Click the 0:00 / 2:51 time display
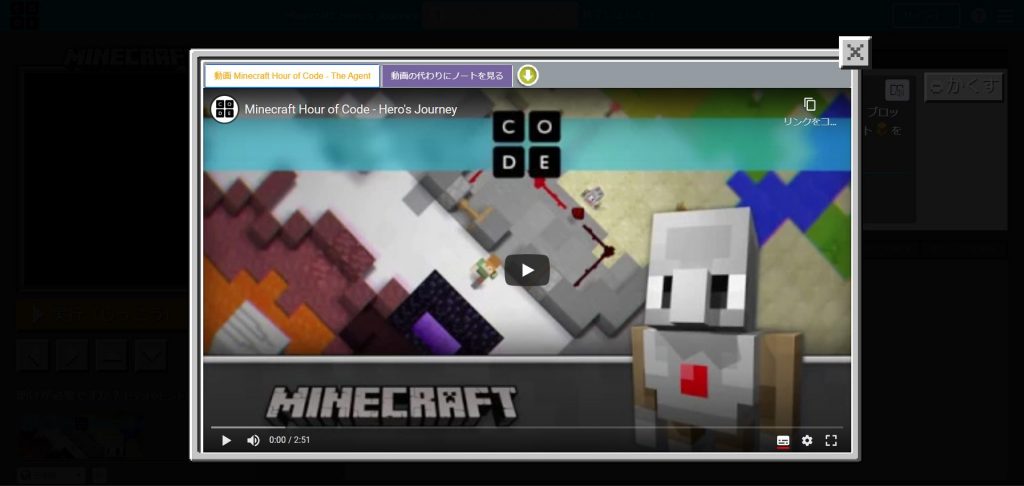This screenshot has width=1024, height=486. (289, 440)
